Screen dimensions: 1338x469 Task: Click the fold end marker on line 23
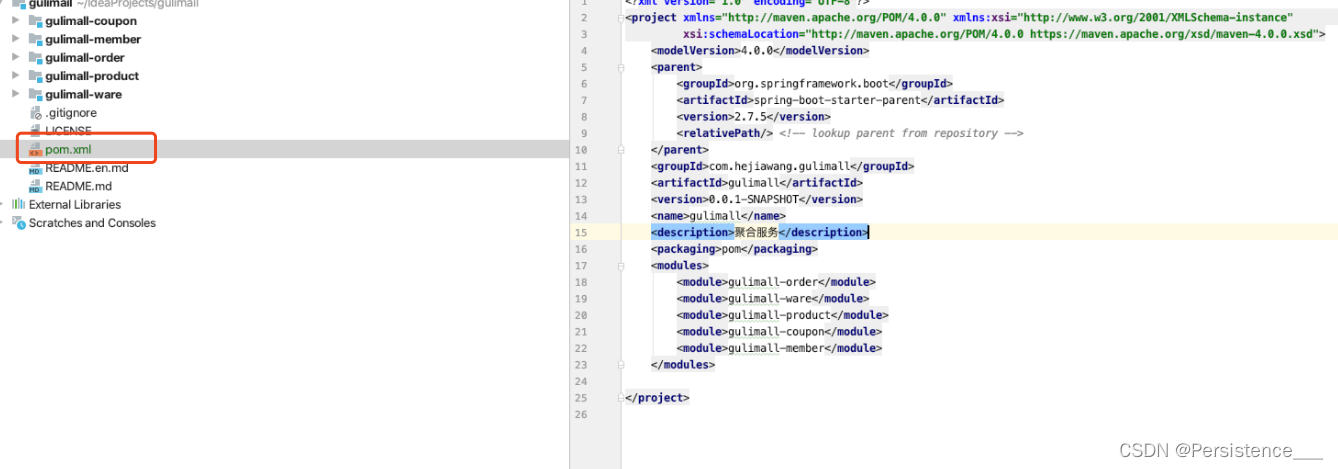pos(621,365)
